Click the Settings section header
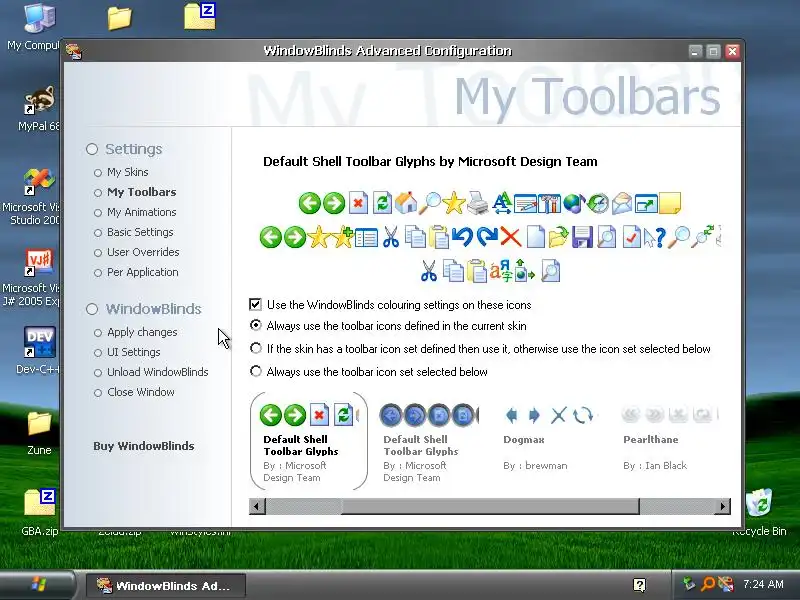The height and width of the screenshot is (600, 800). click(133, 149)
